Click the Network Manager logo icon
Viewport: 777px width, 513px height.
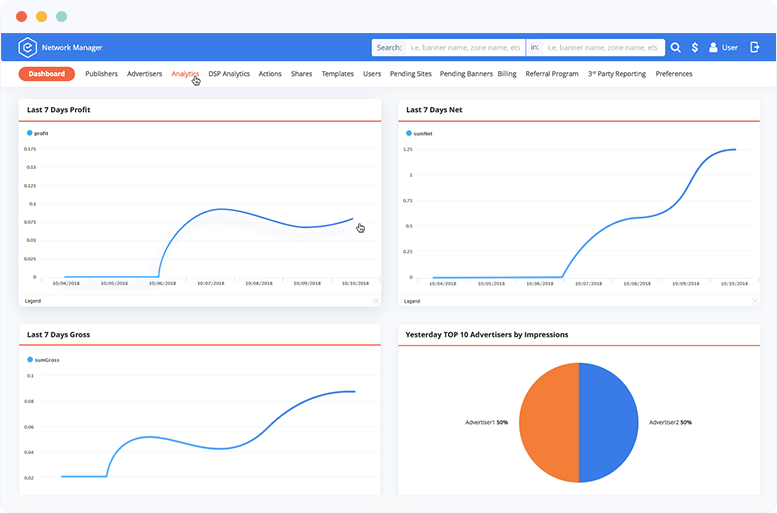point(30,47)
